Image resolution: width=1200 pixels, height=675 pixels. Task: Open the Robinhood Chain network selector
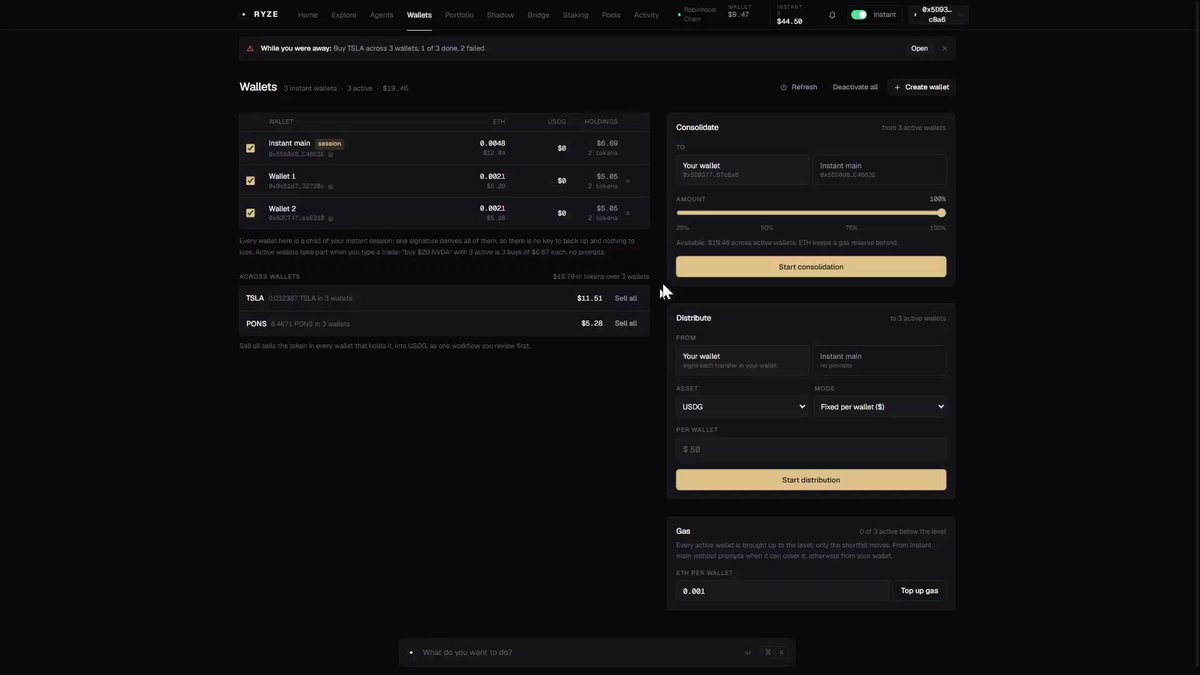coord(697,15)
